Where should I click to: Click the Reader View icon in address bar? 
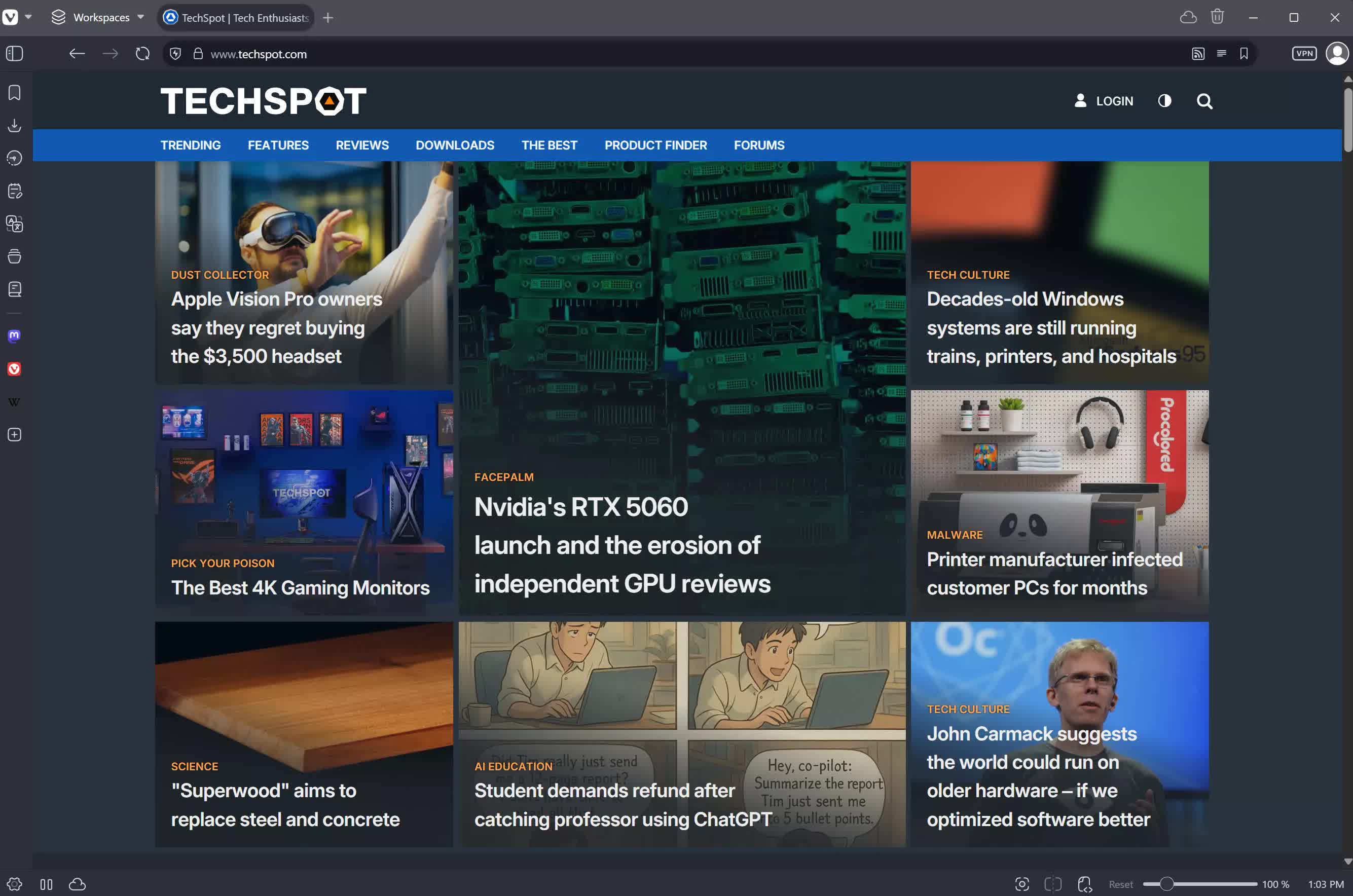[x=1222, y=54]
